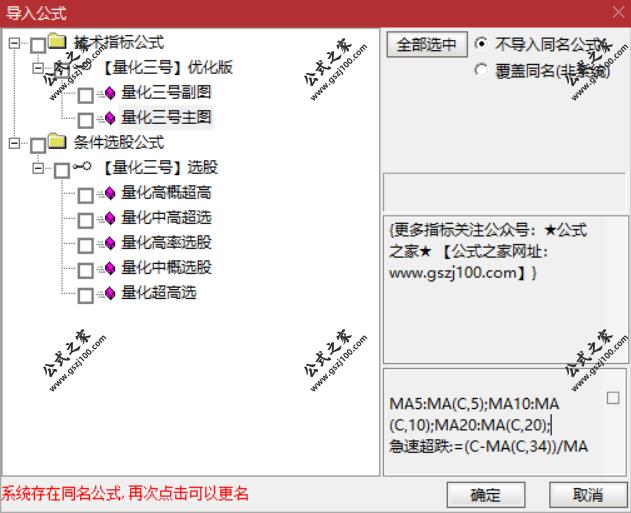Select the 量化中概选股 formula row
This screenshot has width=631, height=513.
(x=166, y=267)
